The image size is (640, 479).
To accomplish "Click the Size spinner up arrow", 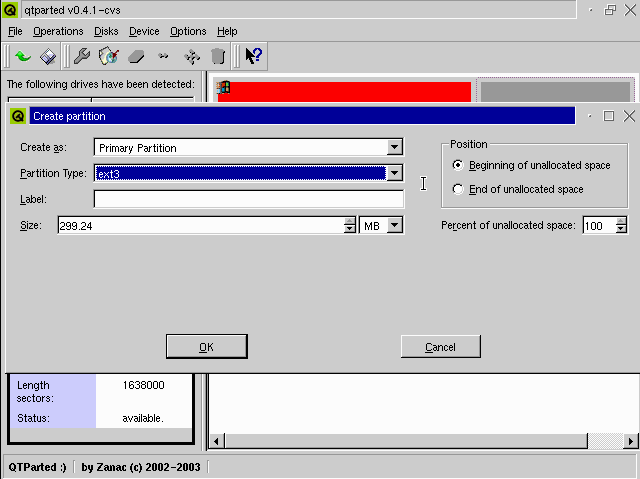I will (349, 222).
